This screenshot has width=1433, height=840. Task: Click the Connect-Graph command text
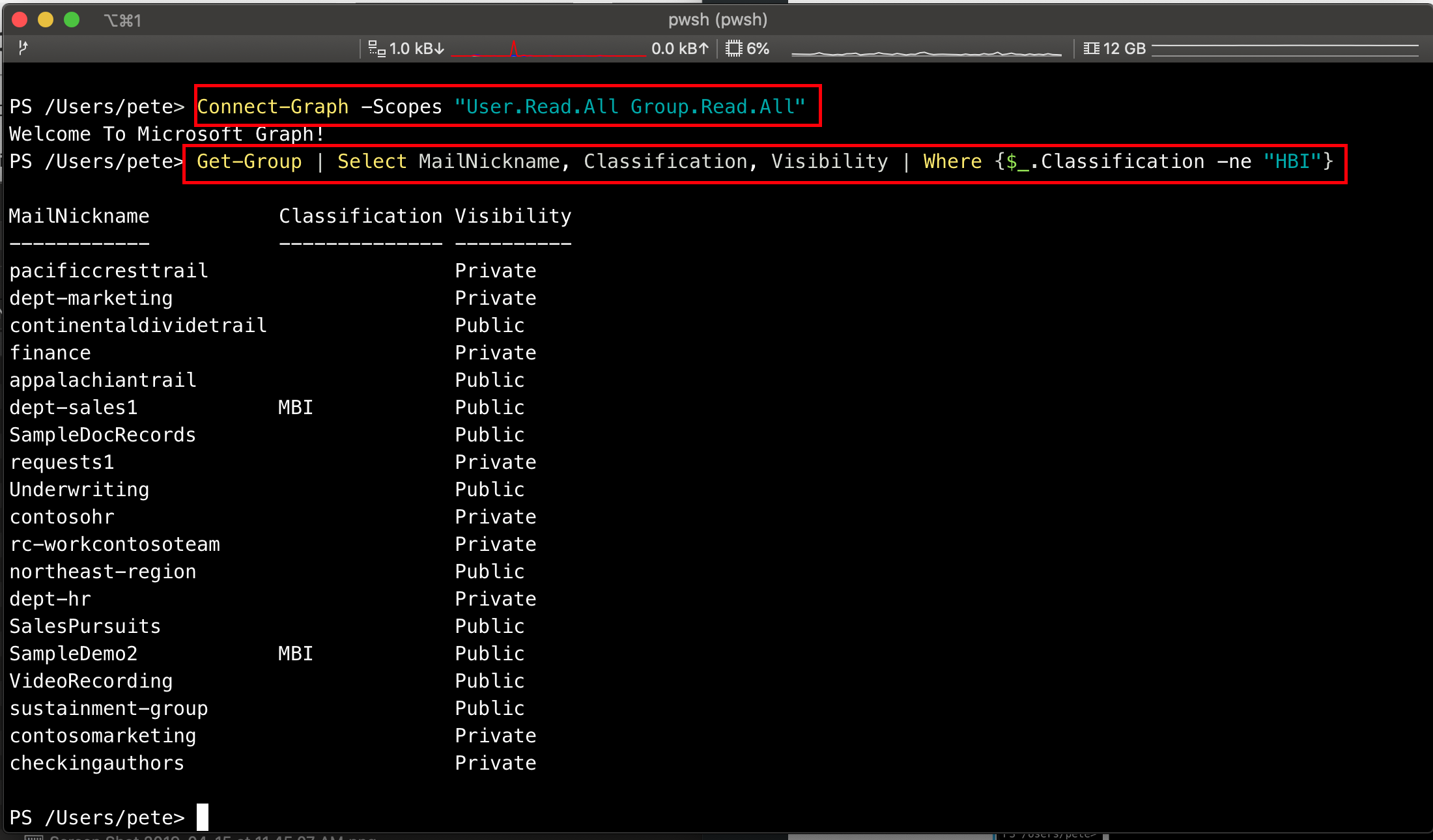[x=273, y=106]
